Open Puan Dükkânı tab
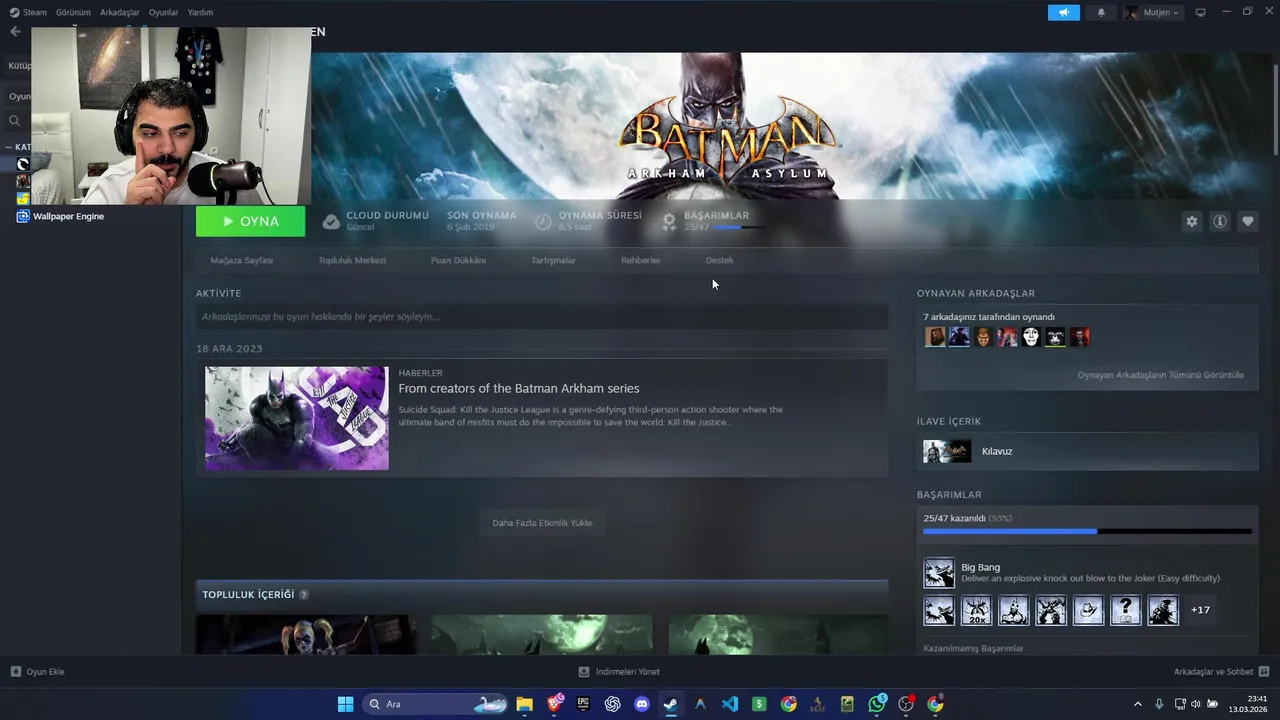 tap(458, 260)
